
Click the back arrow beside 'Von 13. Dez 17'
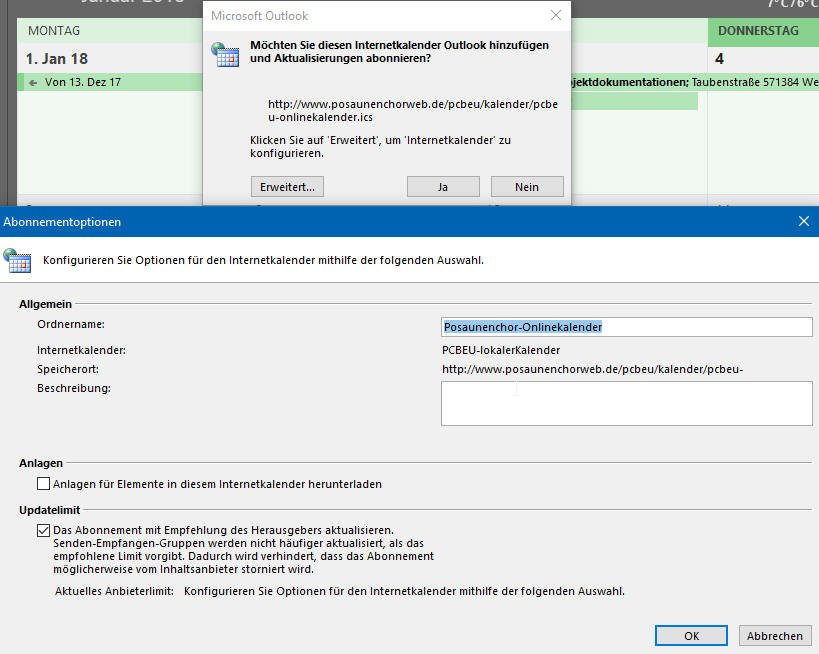(33, 83)
